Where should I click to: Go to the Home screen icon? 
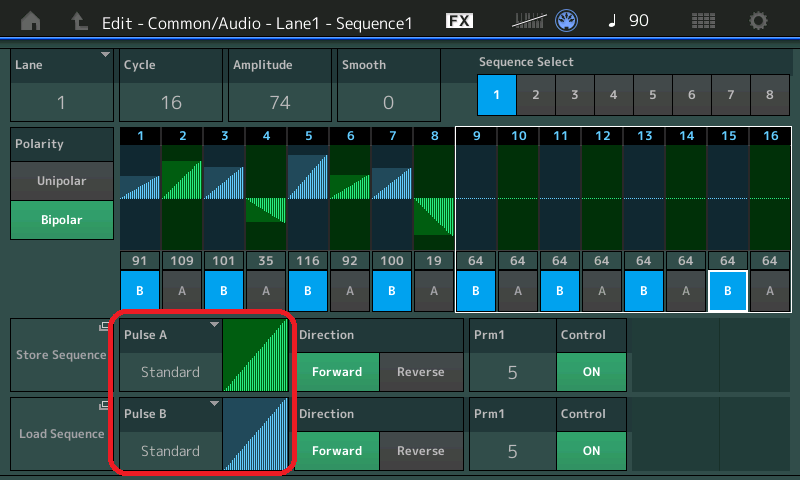coord(32,20)
